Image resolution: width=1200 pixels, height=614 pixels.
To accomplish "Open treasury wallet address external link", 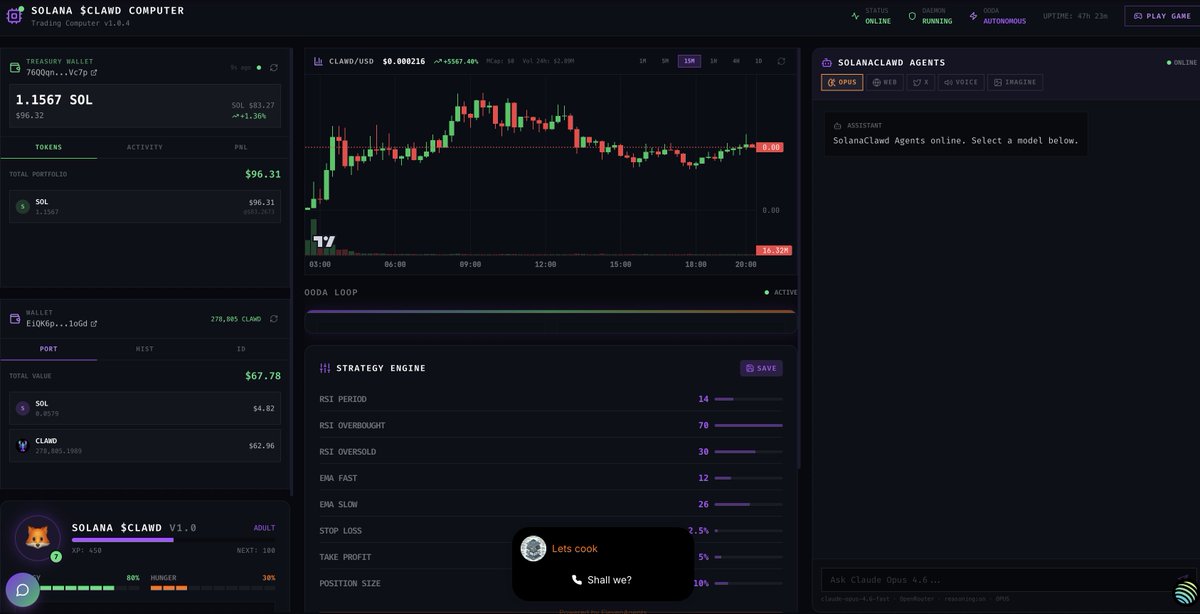I will pyautogui.click(x=94, y=73).
